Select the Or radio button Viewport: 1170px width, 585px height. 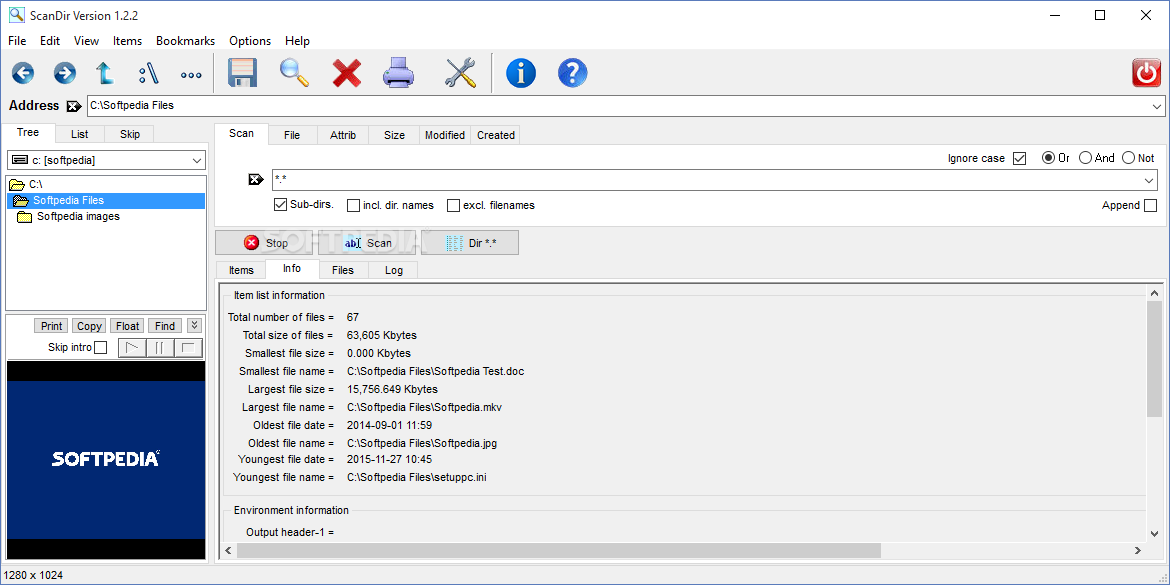(1048, 157)
